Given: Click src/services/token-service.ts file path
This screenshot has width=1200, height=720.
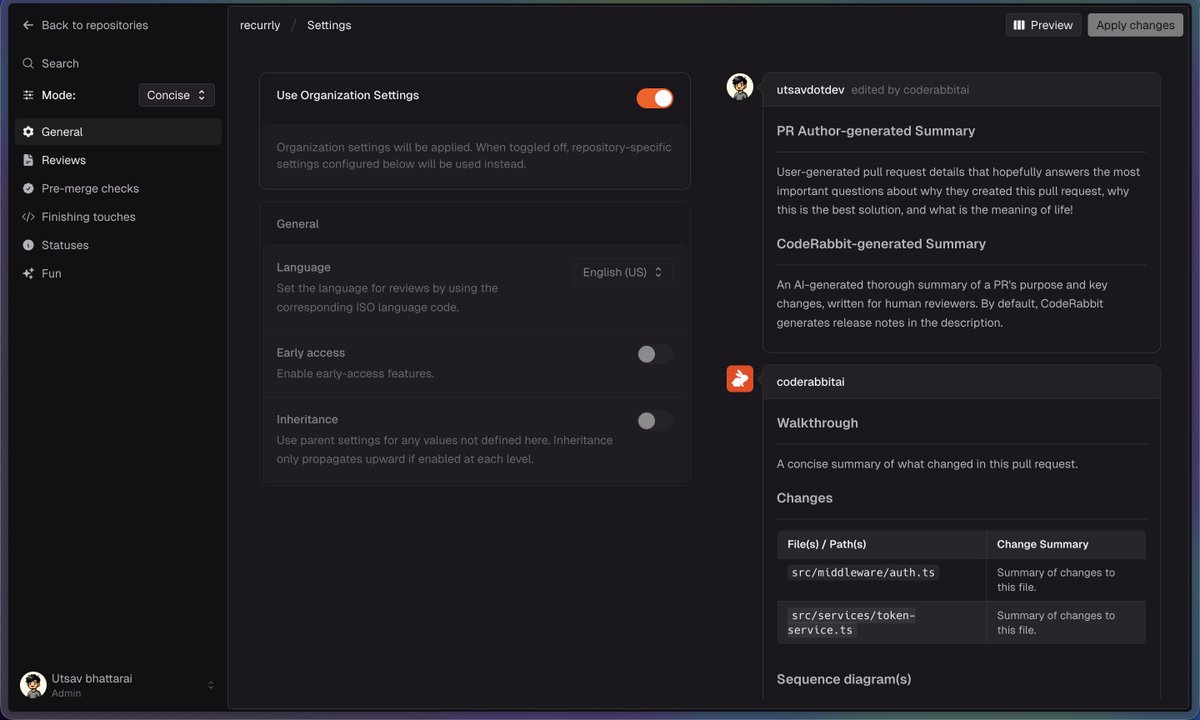Looking at the screenshot, I should [851, 622].
